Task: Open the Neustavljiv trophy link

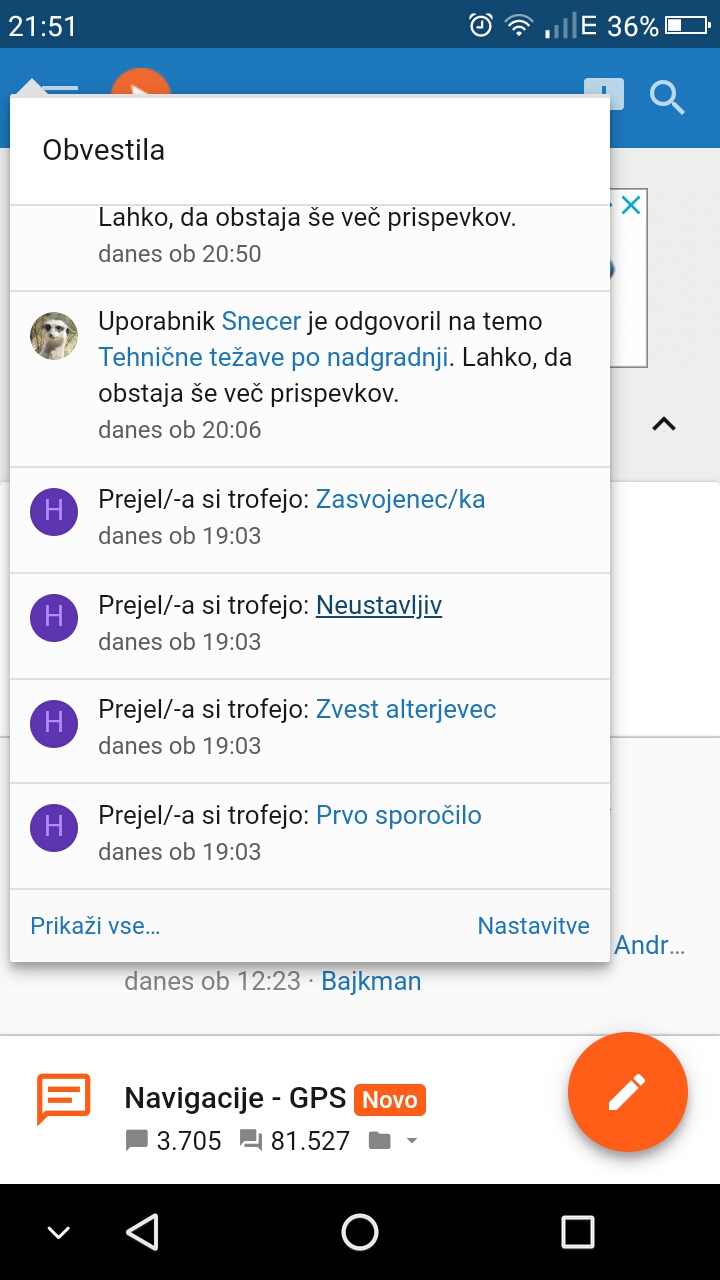Action: 379,605
